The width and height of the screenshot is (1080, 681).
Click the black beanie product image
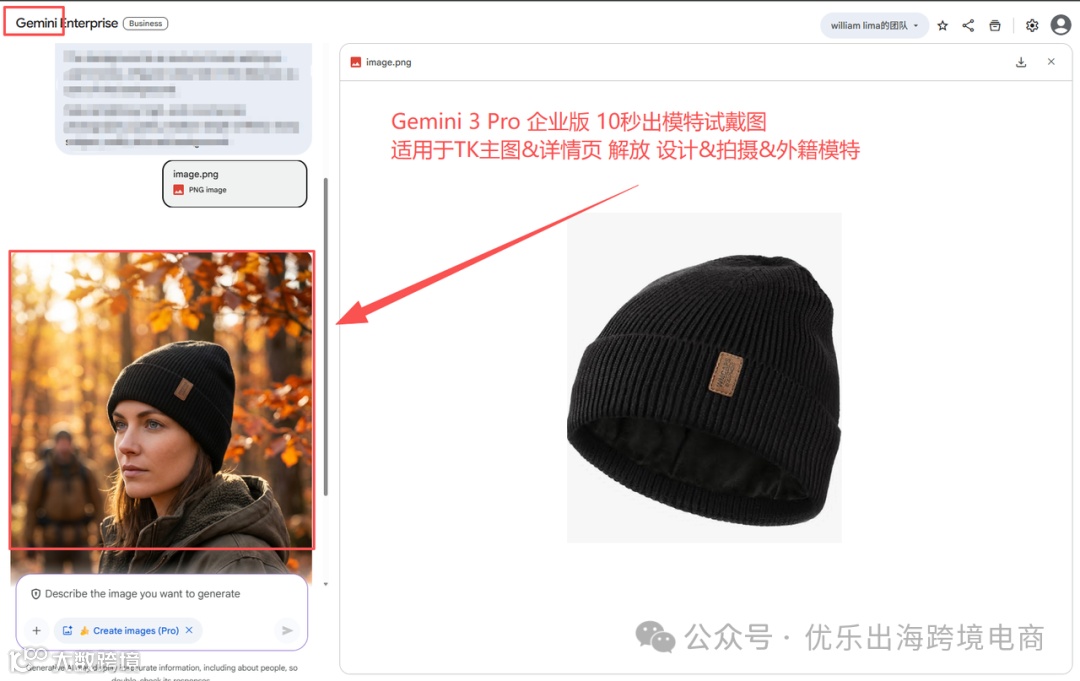(704, 378)
